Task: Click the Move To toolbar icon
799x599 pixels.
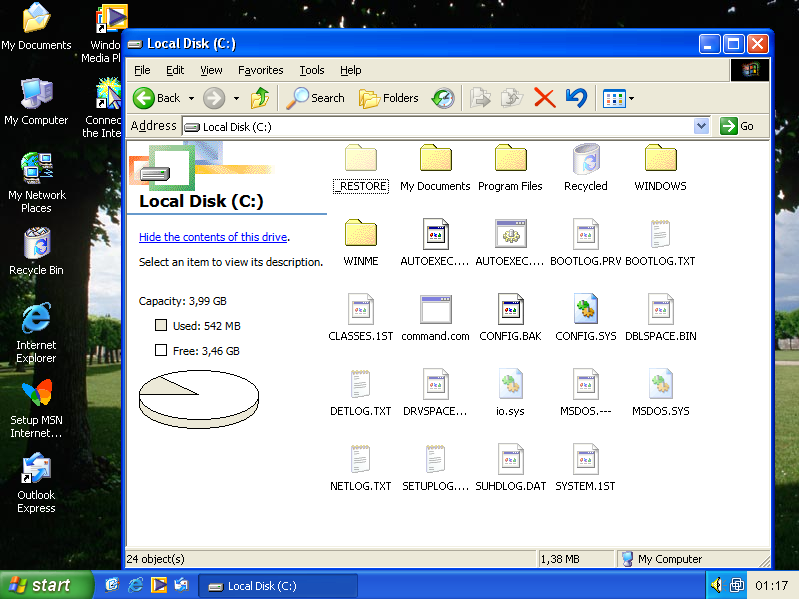Action: click(x=480, y=98)
